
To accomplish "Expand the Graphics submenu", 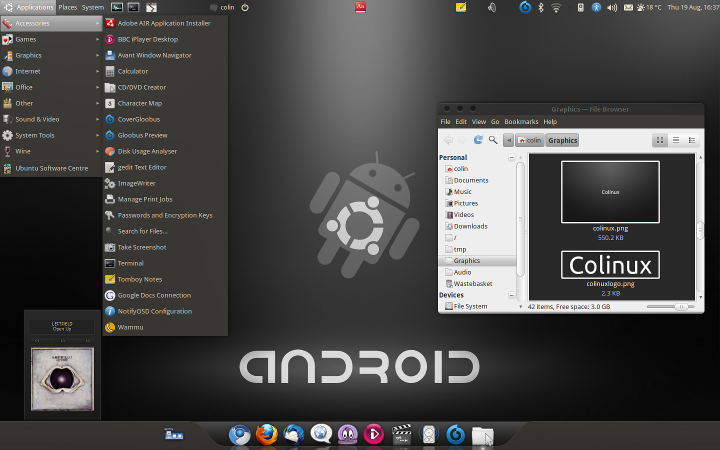I will point(51,56).
